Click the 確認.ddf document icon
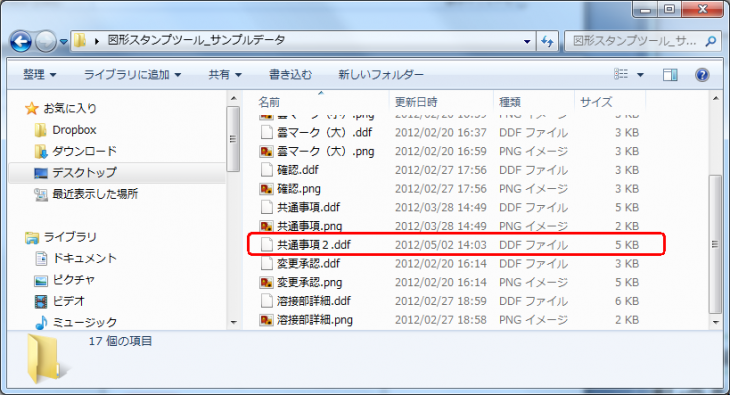This screenshot has height=395, width=730. tap(266, 170)
